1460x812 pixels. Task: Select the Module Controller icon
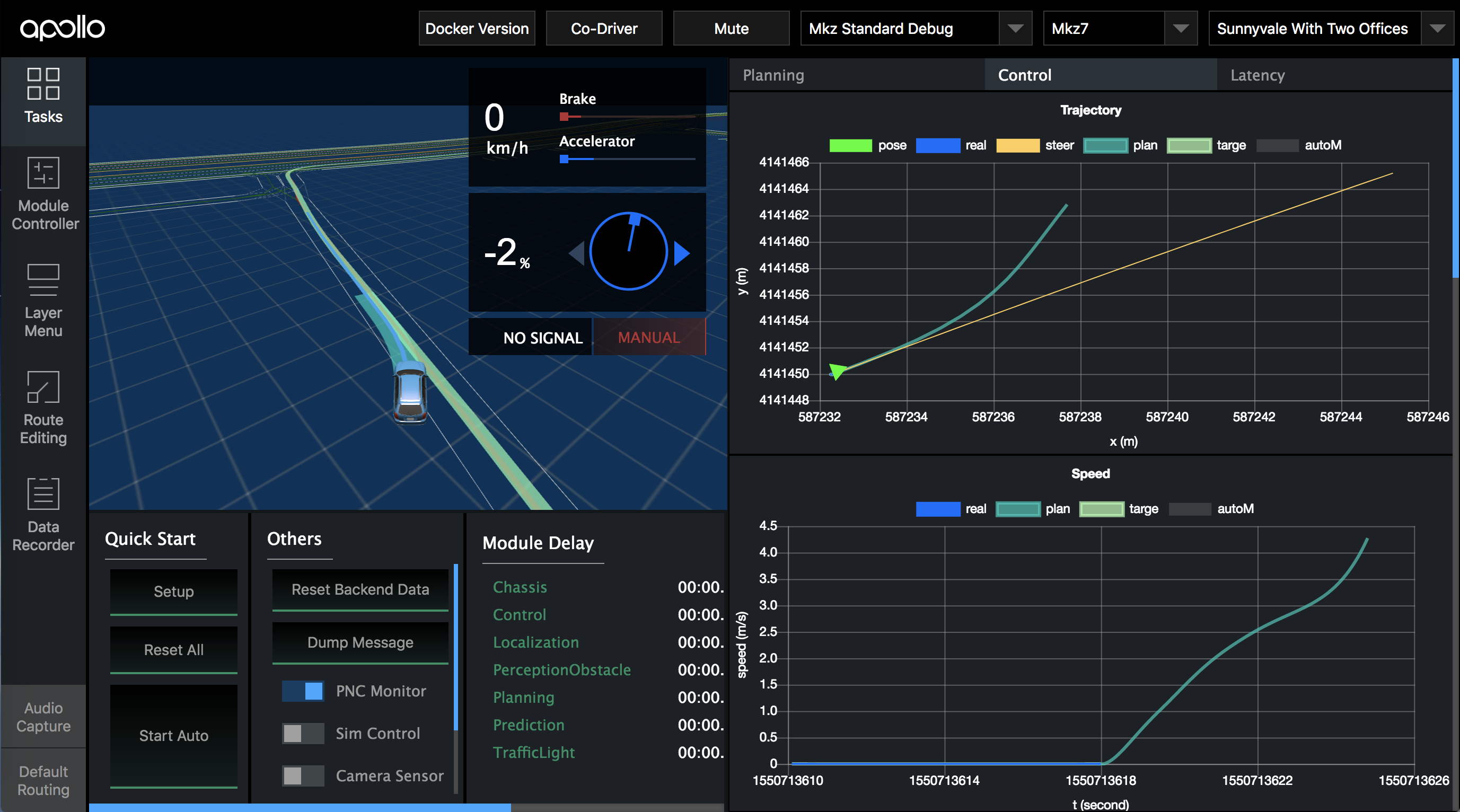tap(43, 192)
